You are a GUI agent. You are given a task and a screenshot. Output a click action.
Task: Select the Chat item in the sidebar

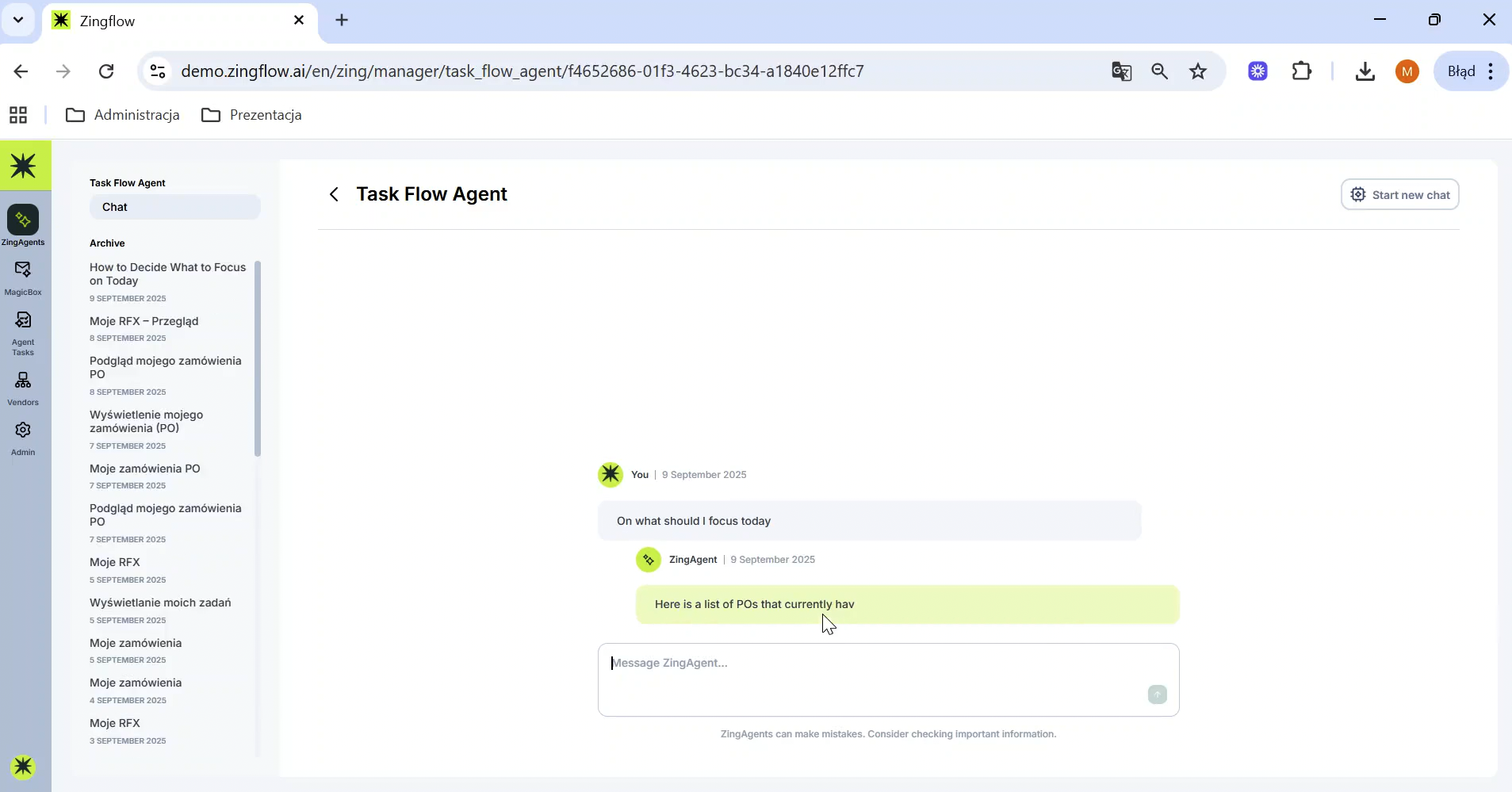[174, 207]
